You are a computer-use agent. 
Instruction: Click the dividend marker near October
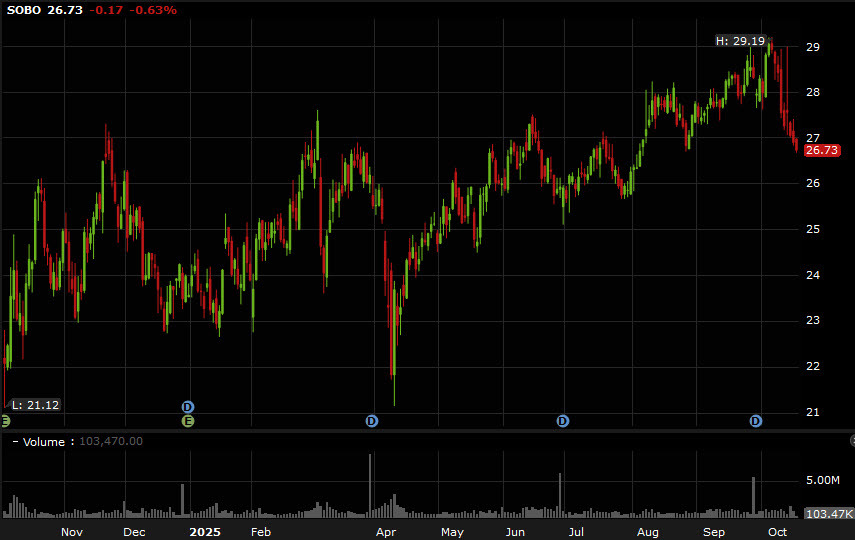756,421
